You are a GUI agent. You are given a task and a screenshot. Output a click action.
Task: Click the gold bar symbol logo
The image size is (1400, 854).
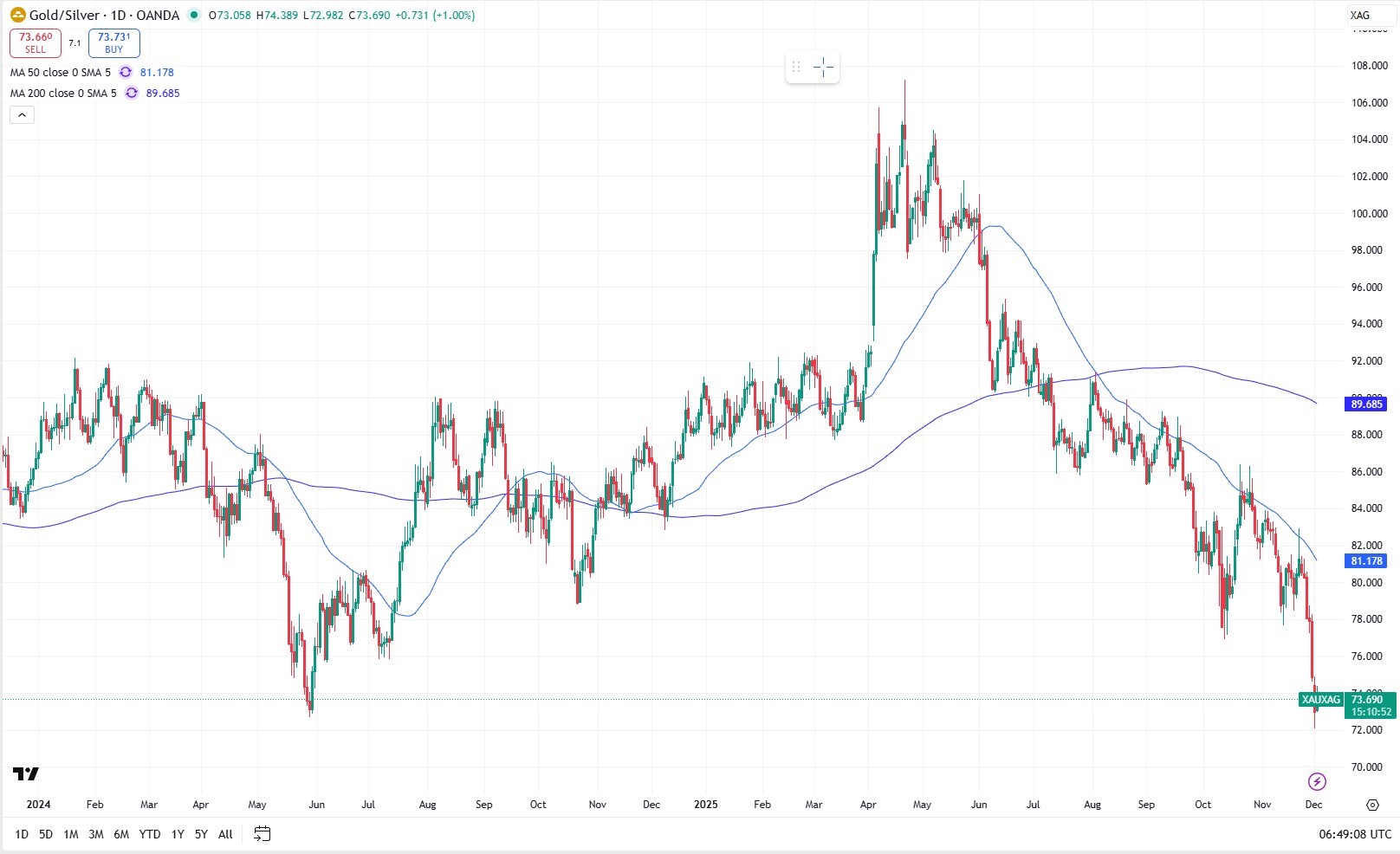[17, 15]
